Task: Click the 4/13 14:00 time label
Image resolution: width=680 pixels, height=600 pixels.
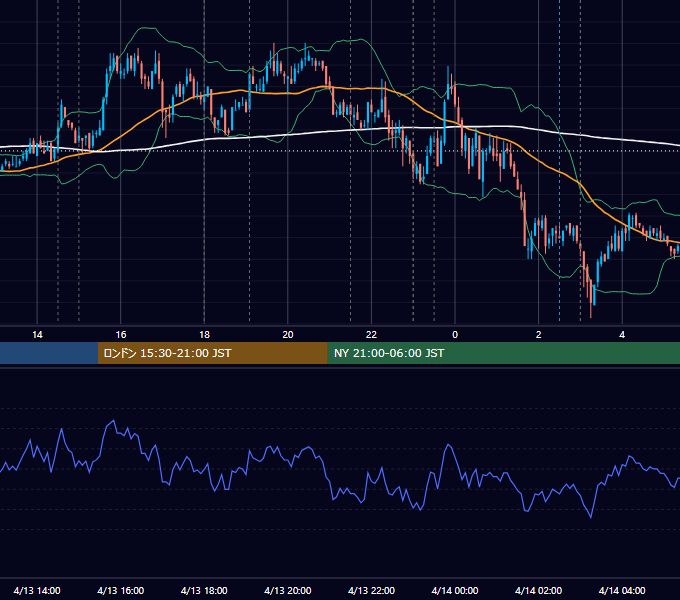Action: 37,590
